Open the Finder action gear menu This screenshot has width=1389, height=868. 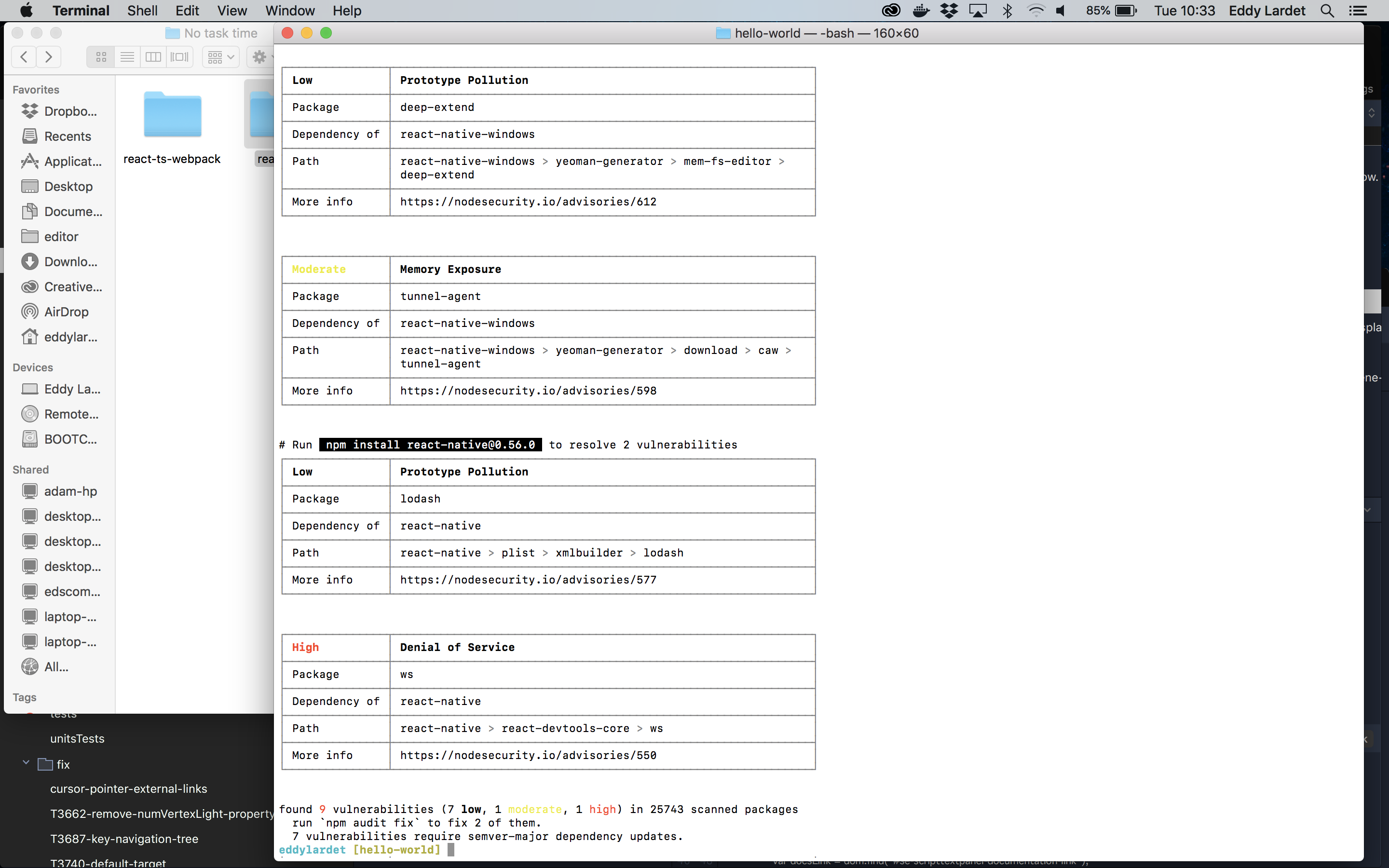260,56
